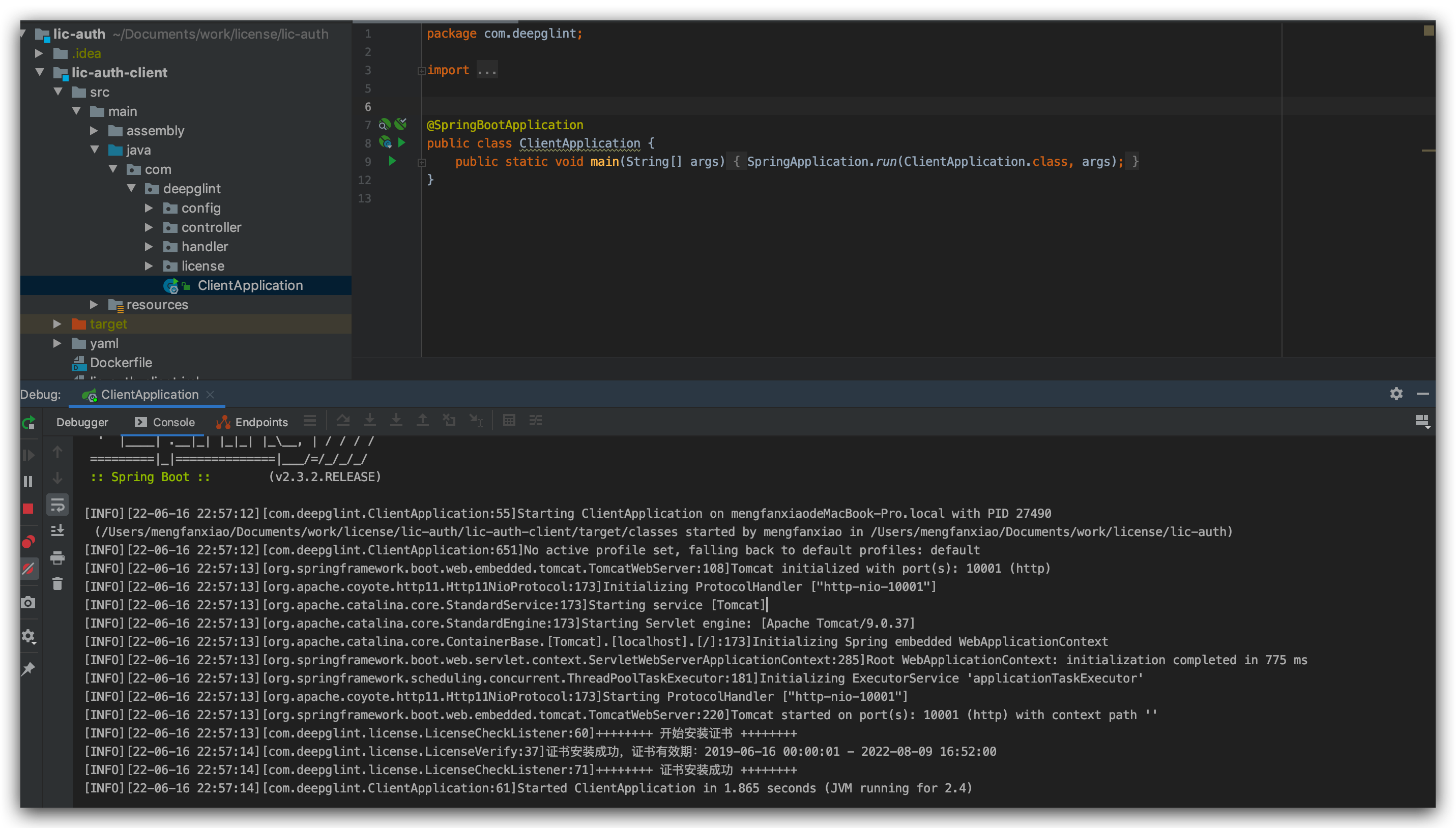Switch to the Debugger tab
The width and height of the screenshot is (1456, 828).
click(x=82, y=422)
